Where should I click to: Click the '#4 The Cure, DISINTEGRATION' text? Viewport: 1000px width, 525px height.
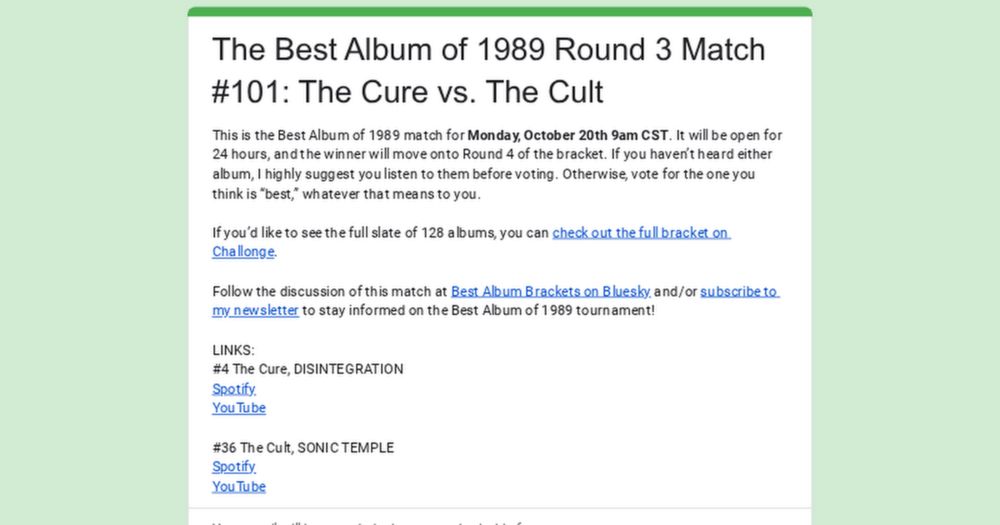308,369
